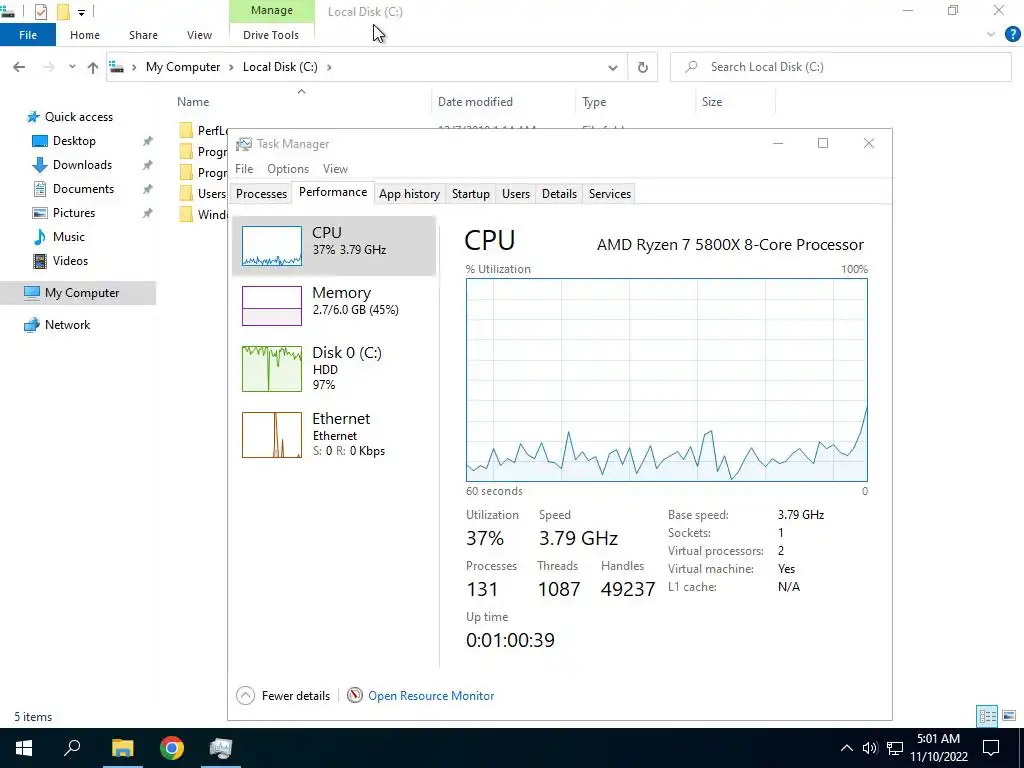Open the Home ribbon tab in Explorer
The image size is (1024, 768).
[85, 35]
